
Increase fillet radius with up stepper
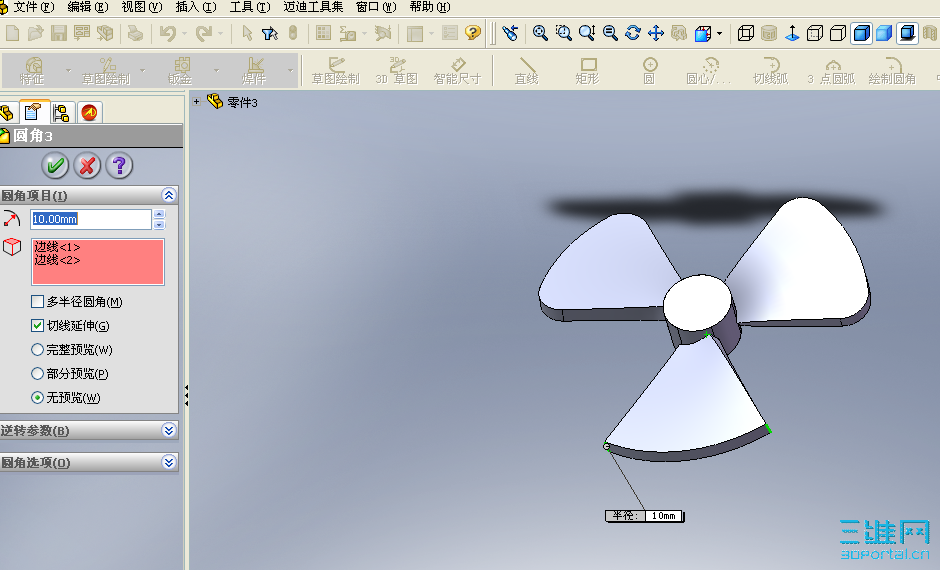159,214
